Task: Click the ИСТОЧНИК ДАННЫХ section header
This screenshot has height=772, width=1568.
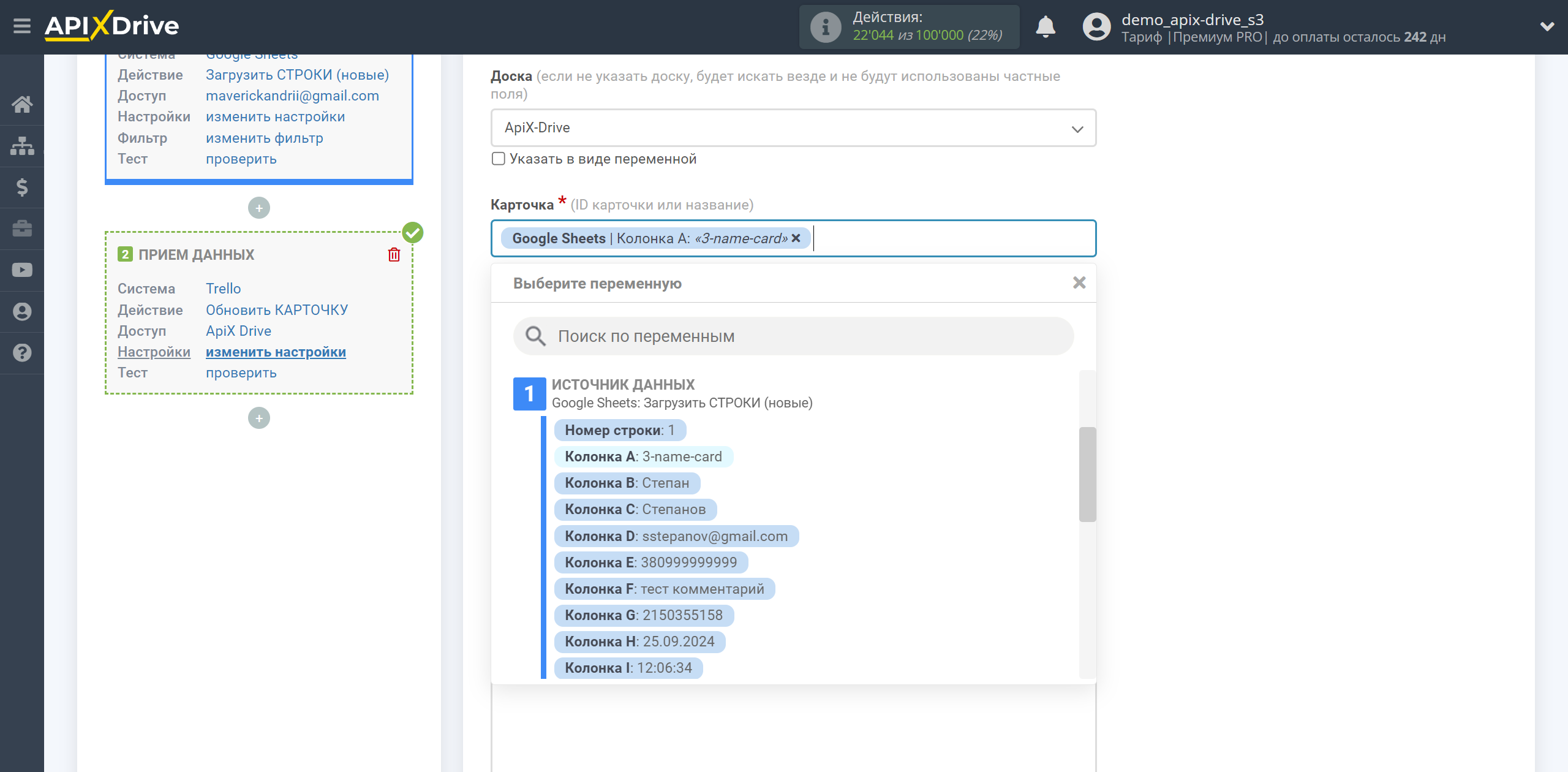Action: point(623,385)
